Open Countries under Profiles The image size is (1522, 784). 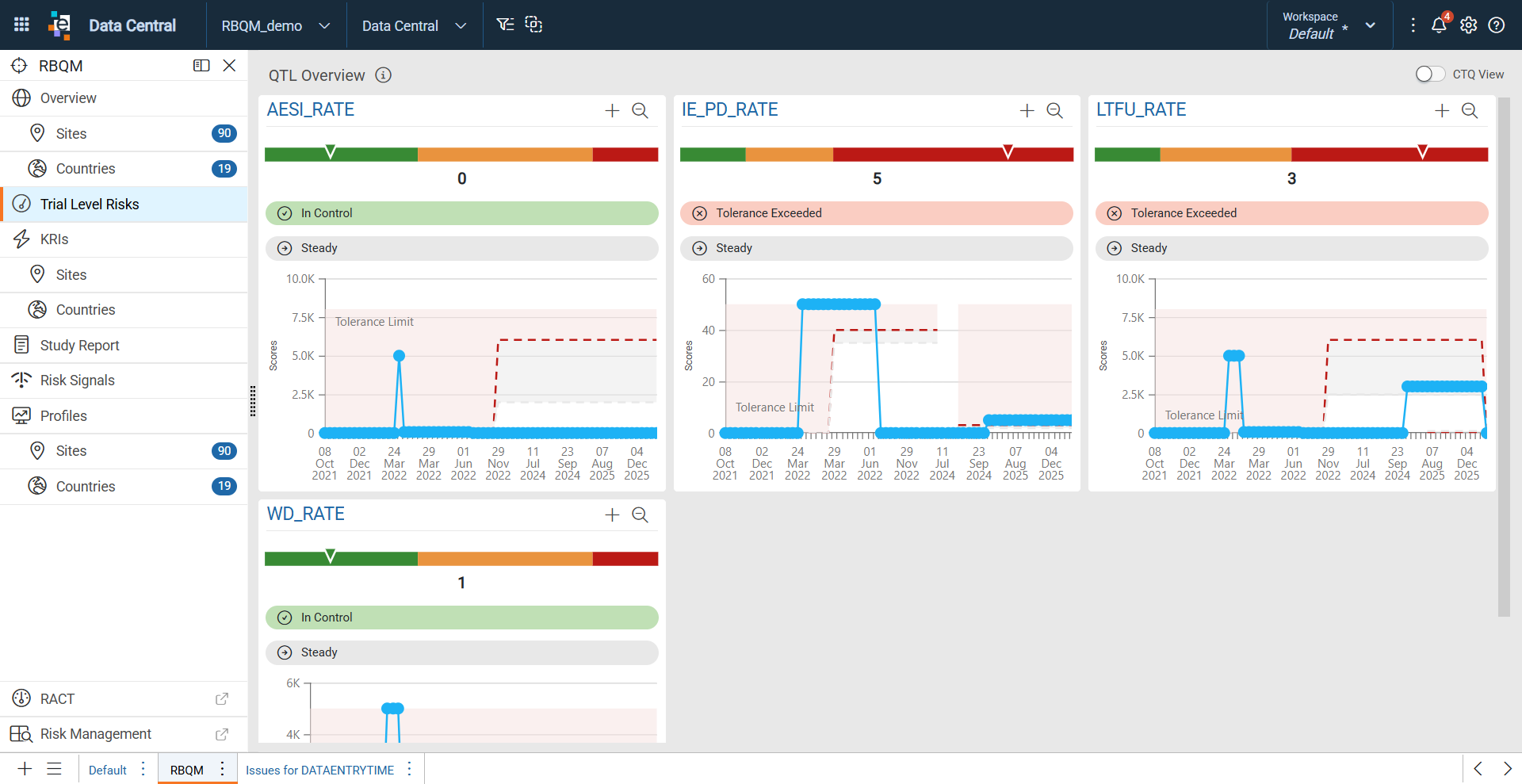124,487
